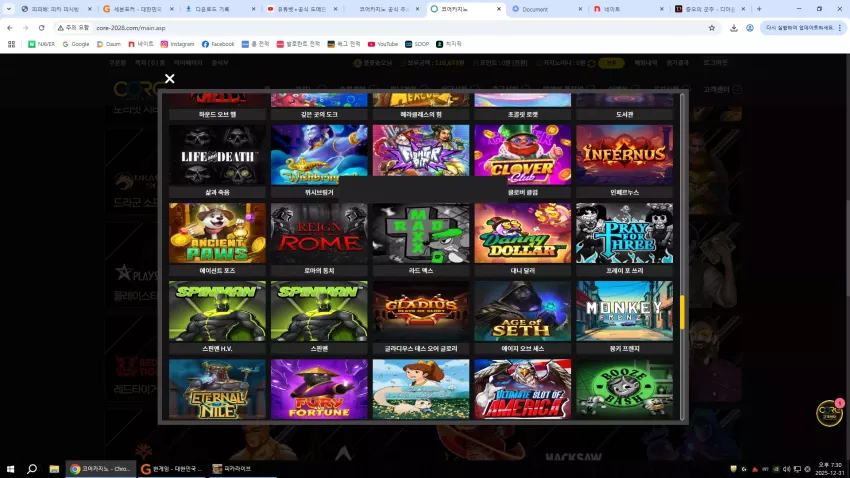
Task: Open the Instagram bookmark
Action: click(x=177, y=44)
